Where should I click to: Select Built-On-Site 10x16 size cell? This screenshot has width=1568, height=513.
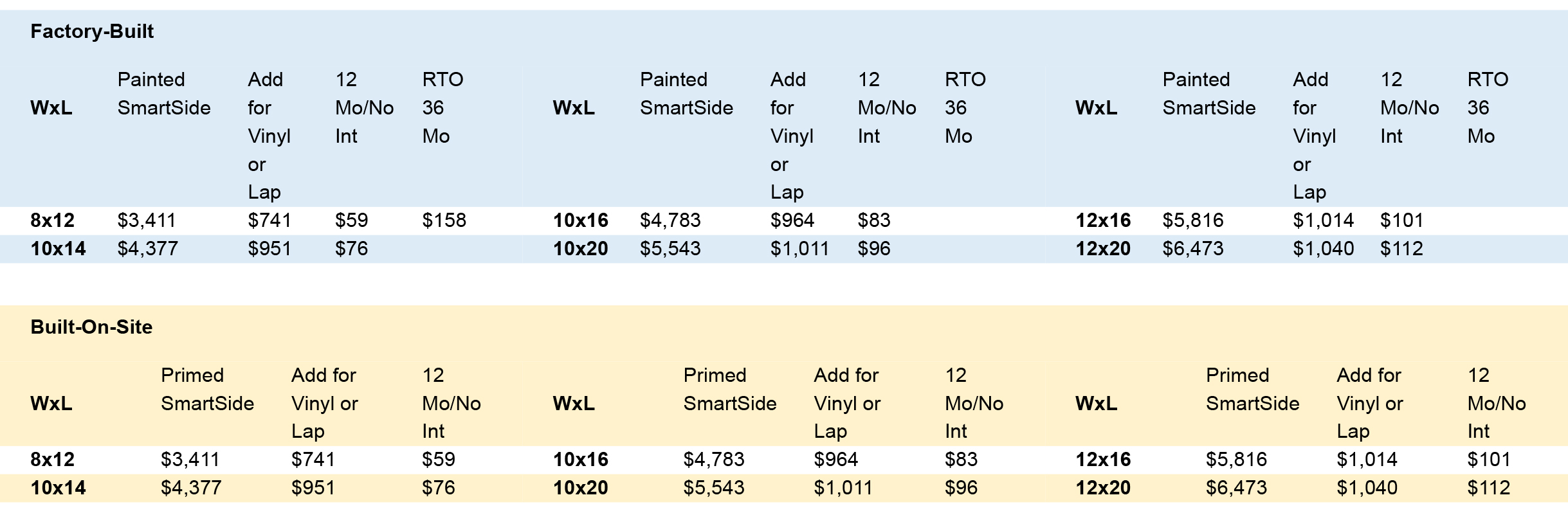tap(580, 460)
